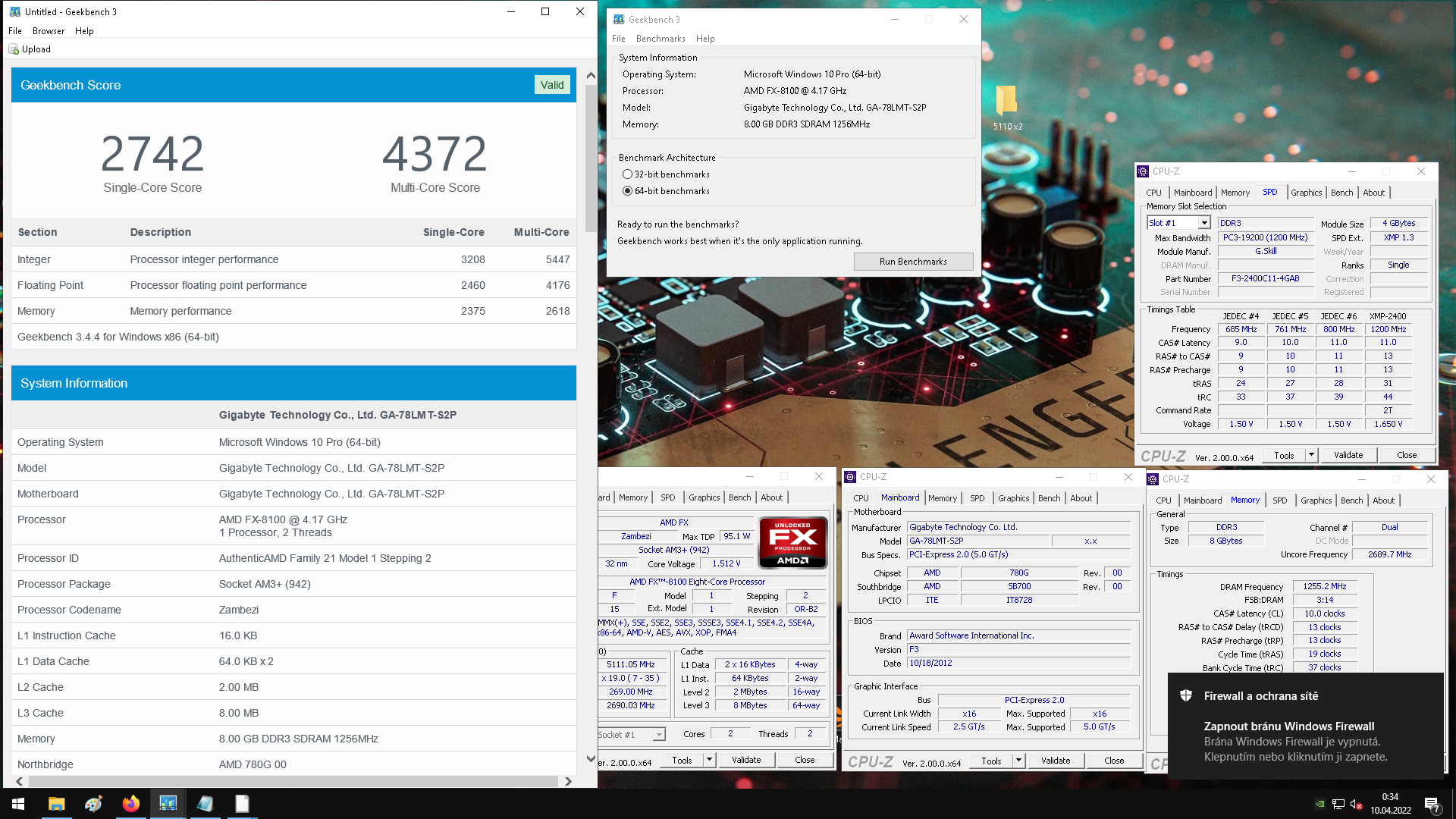1456x819 pixels.
Task: Click scroll-right arrow of horizontal scrollbar
Action: click(568, 781)
